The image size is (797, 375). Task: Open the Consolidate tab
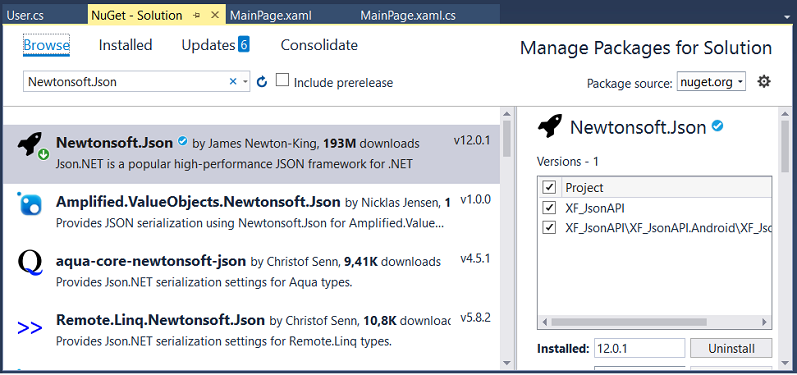tap(319, 45)
